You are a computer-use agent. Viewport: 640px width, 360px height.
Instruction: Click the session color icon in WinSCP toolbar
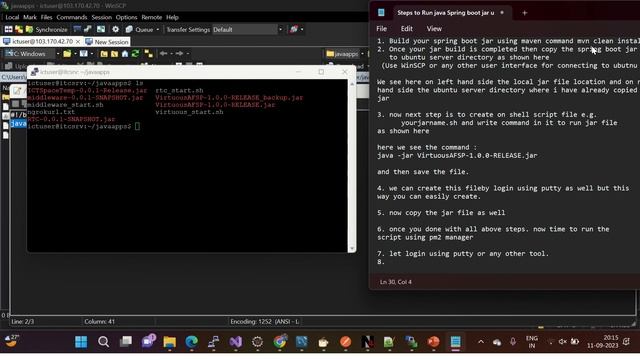(x=293, y=29)
